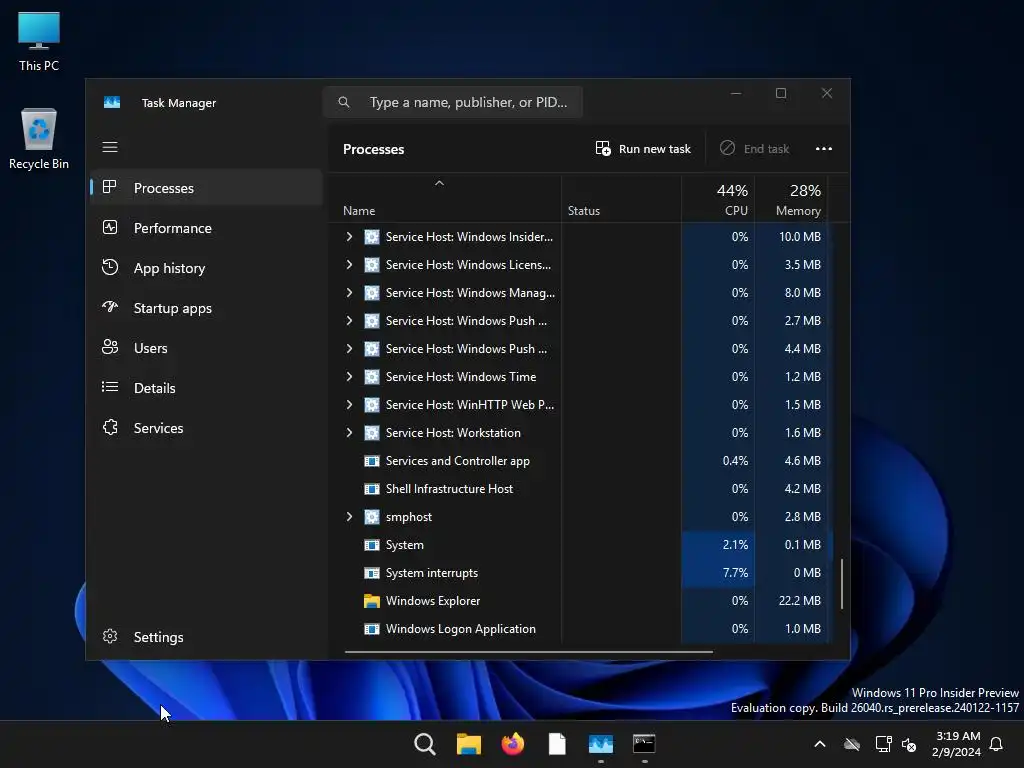Expand Service Host: Windows Insider row
The image size is (1024, 768).
[349, 236]
